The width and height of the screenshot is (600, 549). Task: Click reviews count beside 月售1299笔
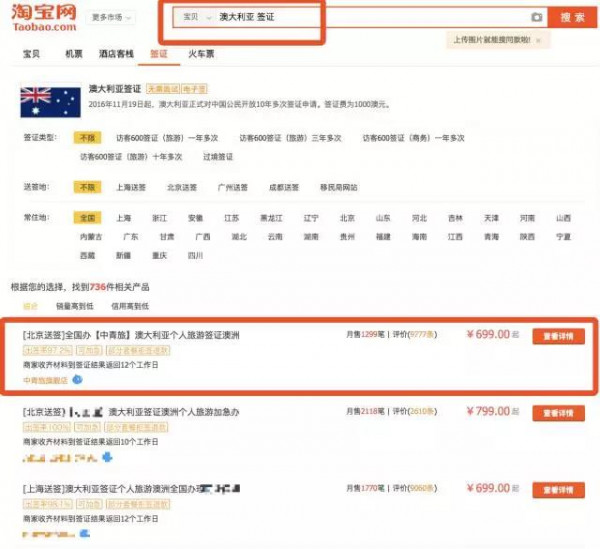pos(415,335)
